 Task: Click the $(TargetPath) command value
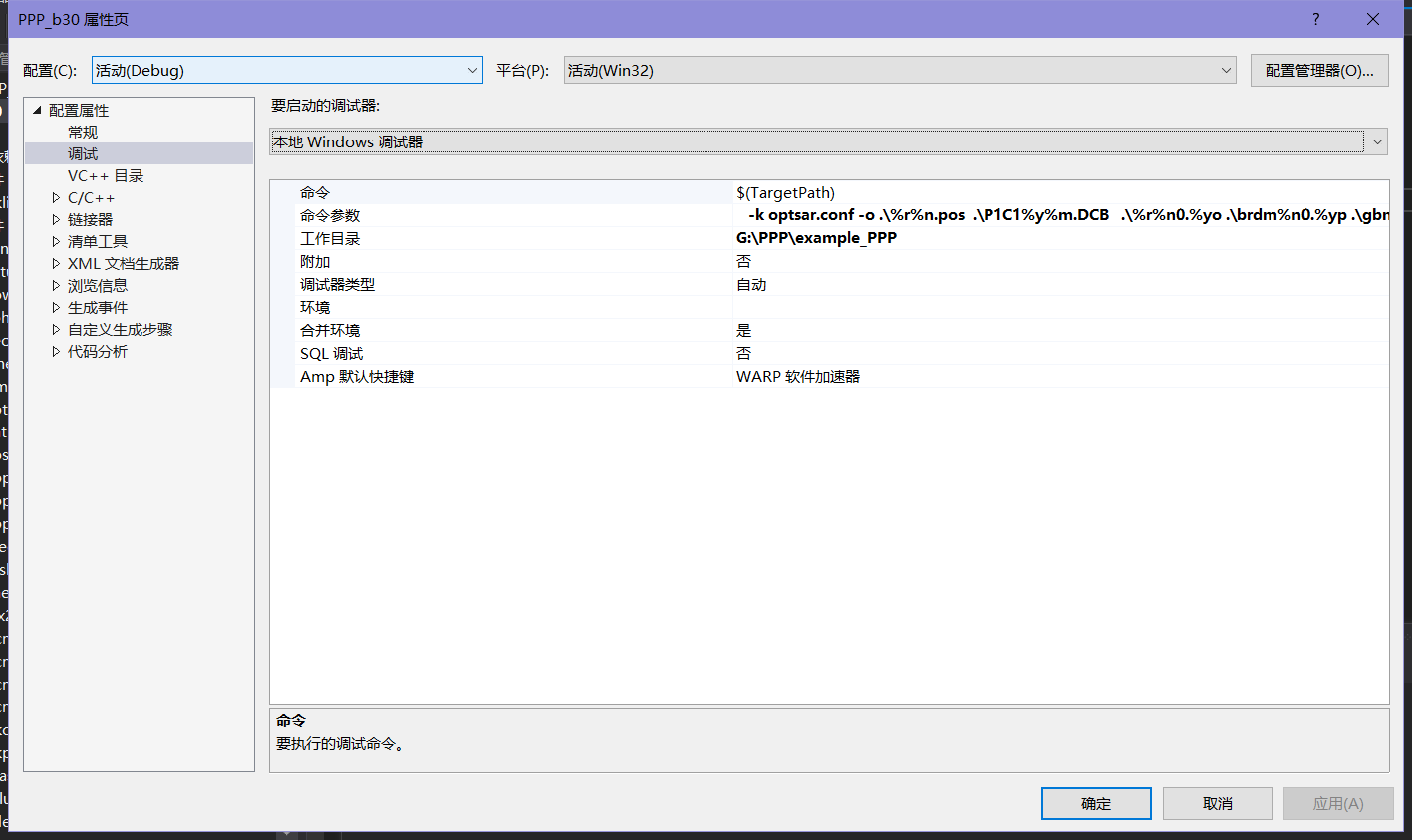785,192
